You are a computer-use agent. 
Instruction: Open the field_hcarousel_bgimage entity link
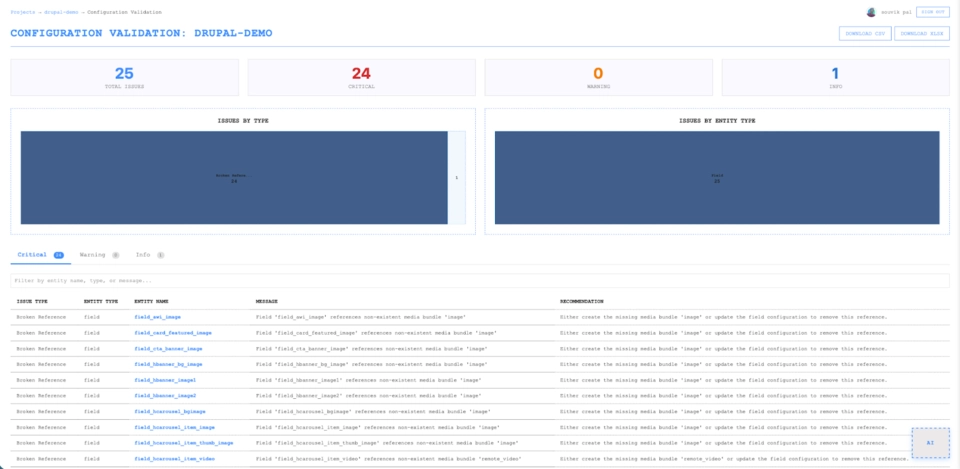[170, 411]
